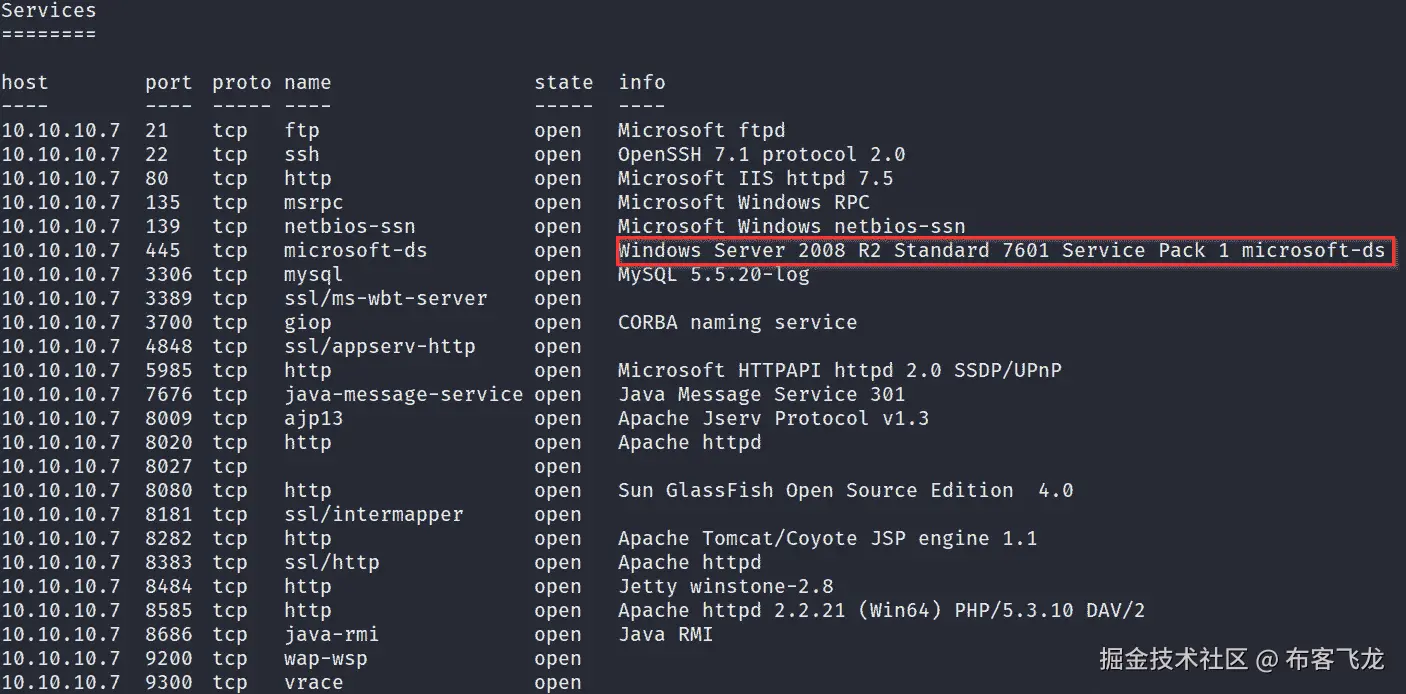The height and width of the screenshot is (694, 1406).
Task: Click the "掘金技术社区 @ 布客飞龙" watermark
Action: [x=1241, y=659]
